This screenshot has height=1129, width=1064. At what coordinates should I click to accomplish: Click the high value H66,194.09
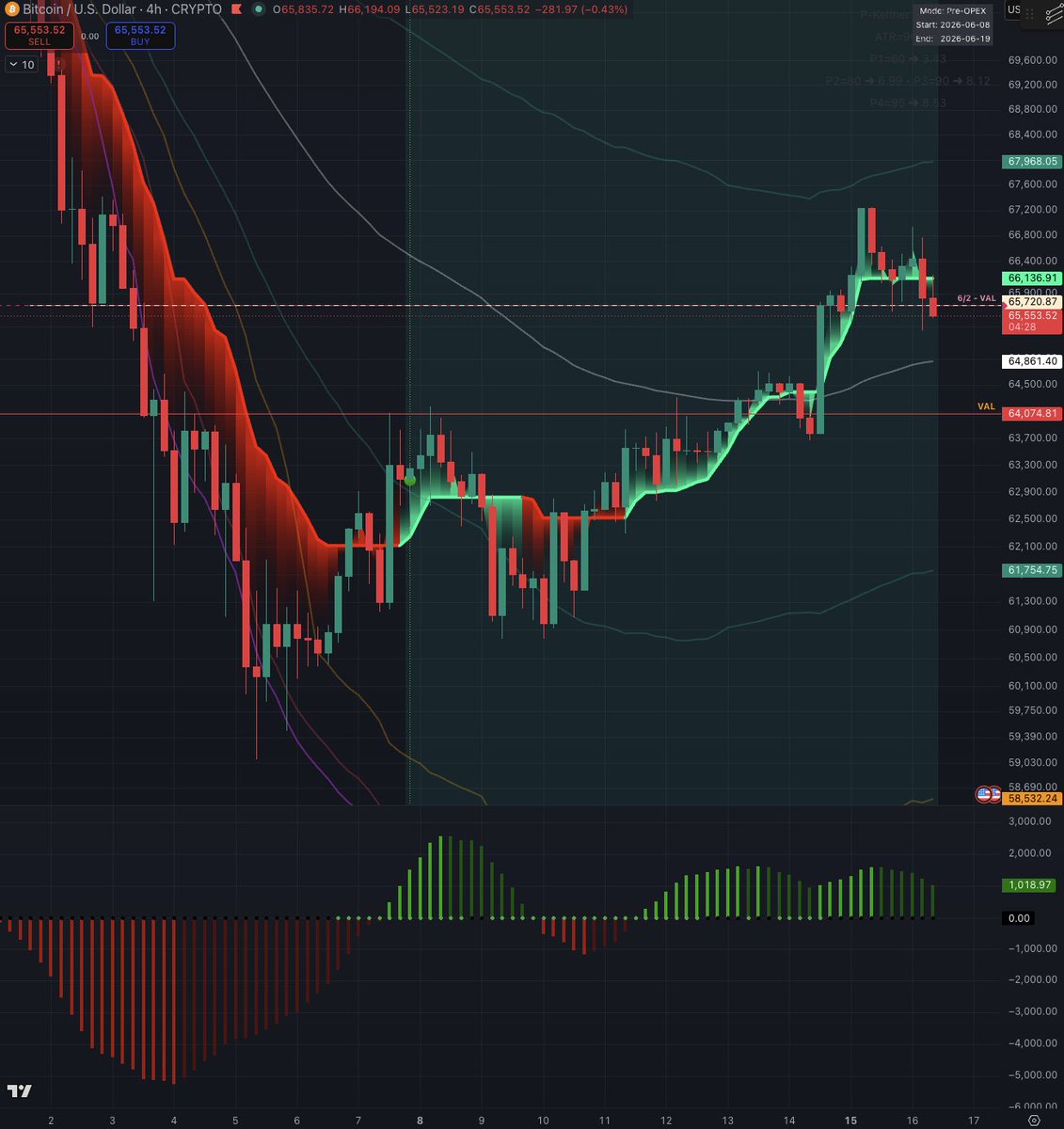[370, 9]
